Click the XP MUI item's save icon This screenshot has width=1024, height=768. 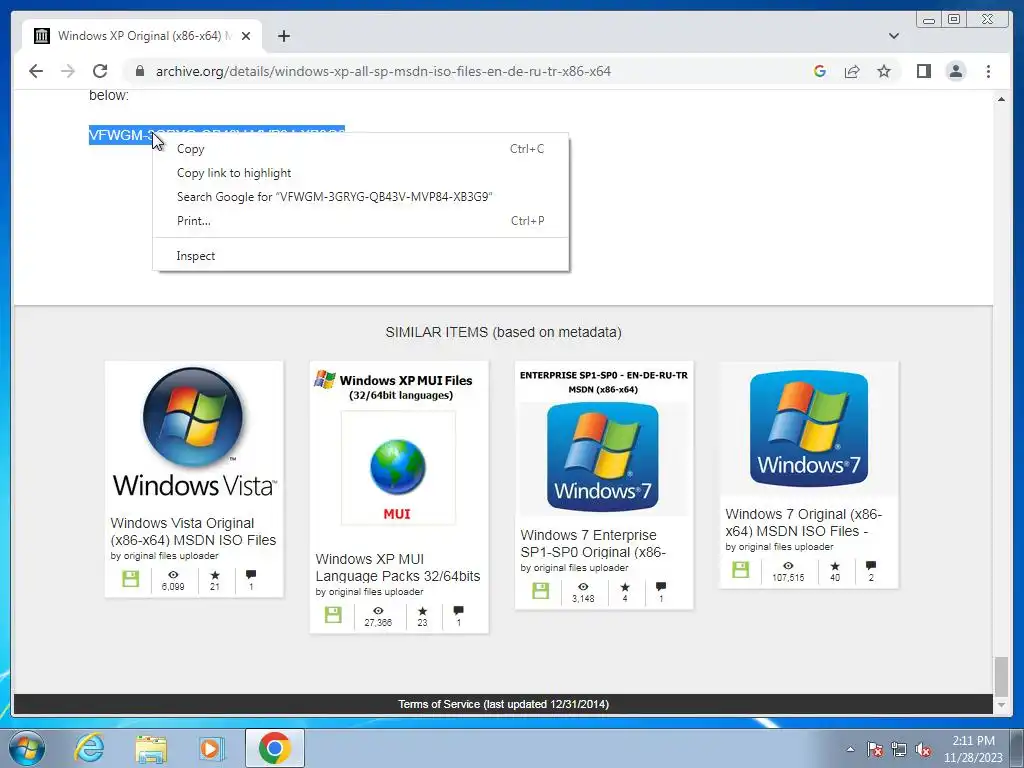click(x=333, y=615)
